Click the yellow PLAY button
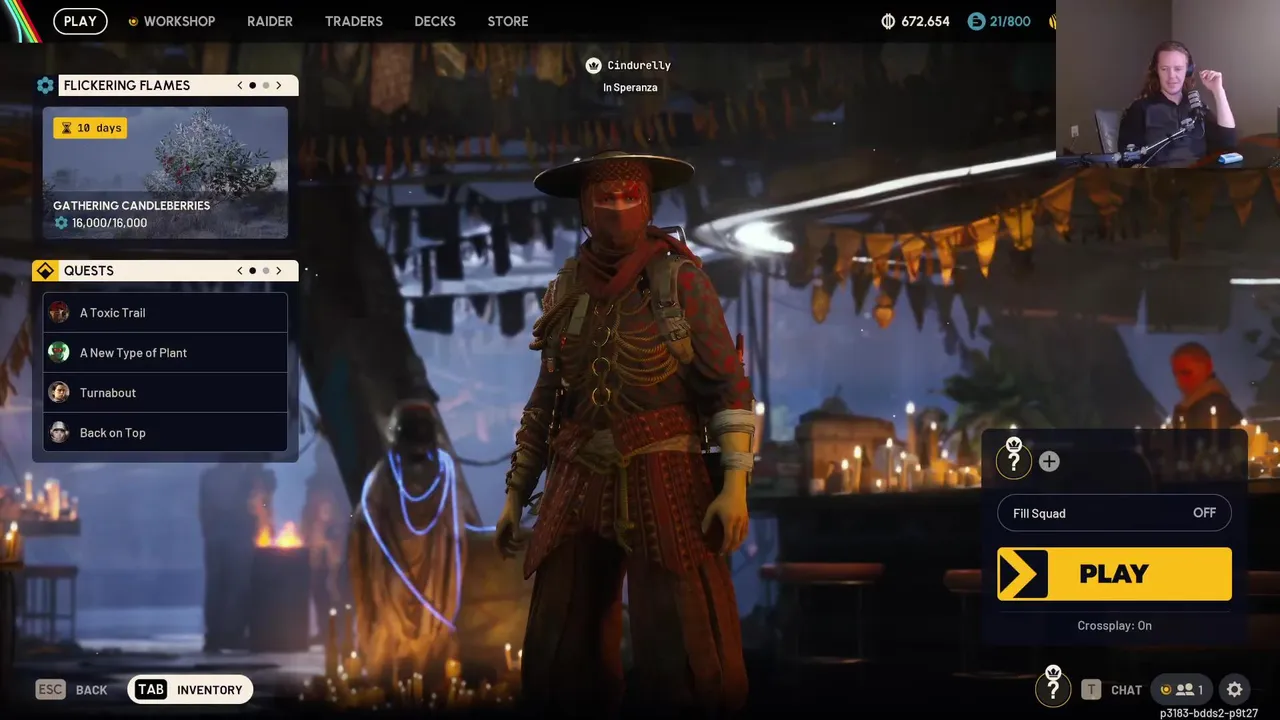This screenshot has width=1280, height=720. coord(1114,574)
